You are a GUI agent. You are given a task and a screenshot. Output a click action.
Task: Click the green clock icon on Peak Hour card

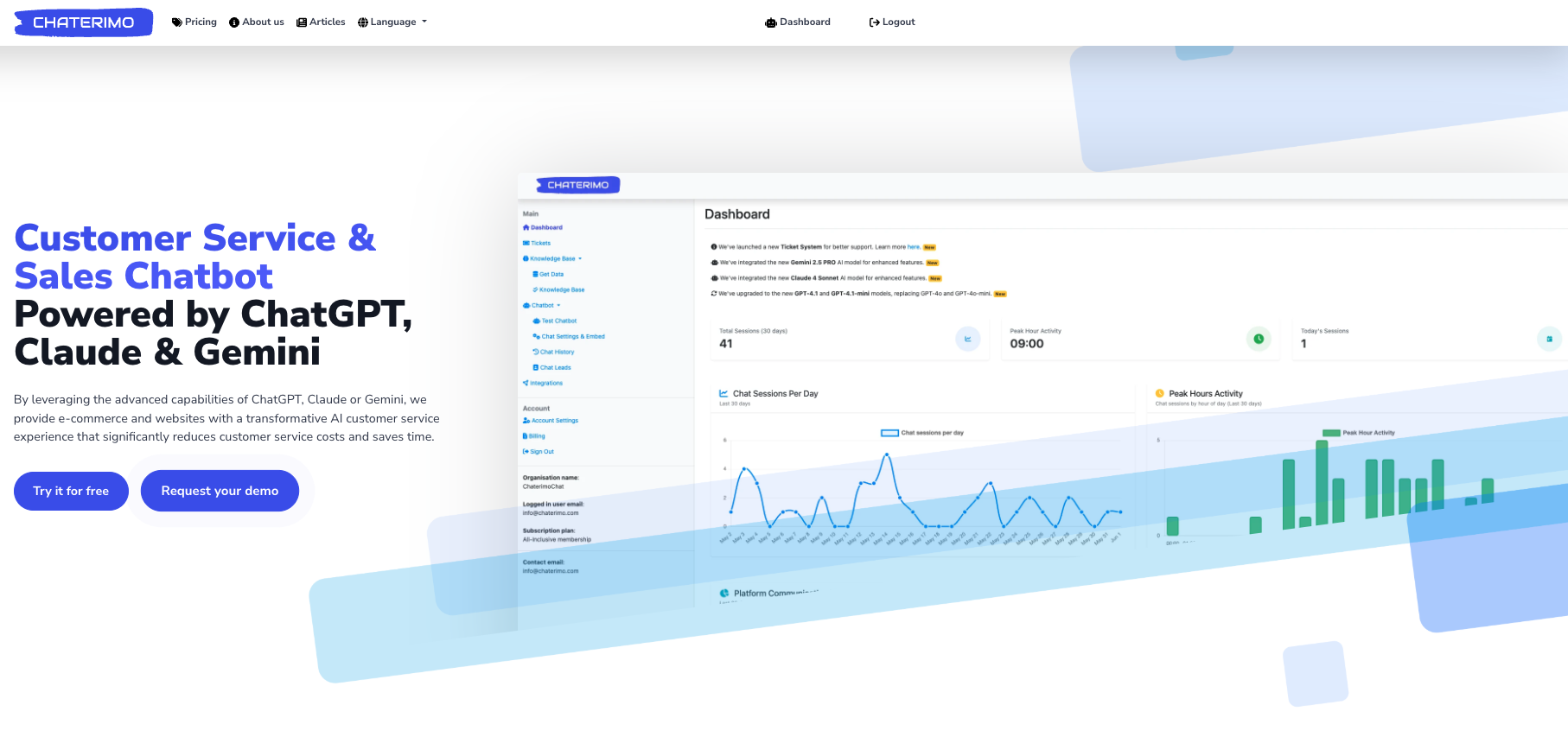pos(1259,339)
